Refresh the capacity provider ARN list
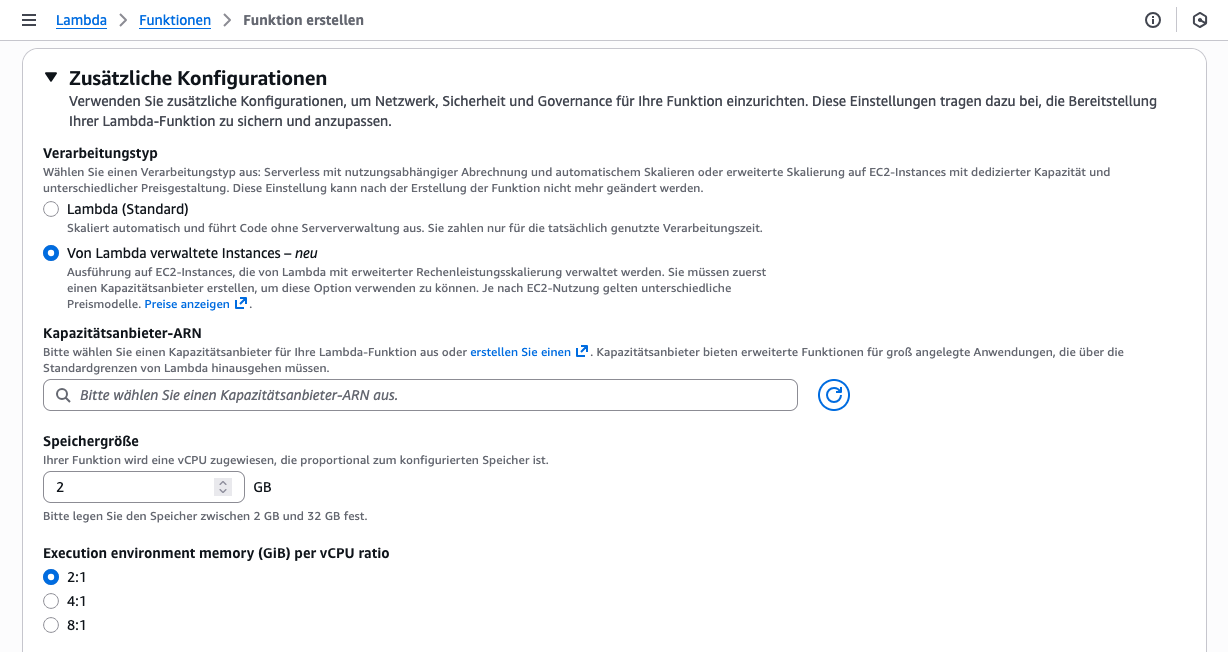The height and width of the screenshot is (652, 1228). tap(833, 395)
